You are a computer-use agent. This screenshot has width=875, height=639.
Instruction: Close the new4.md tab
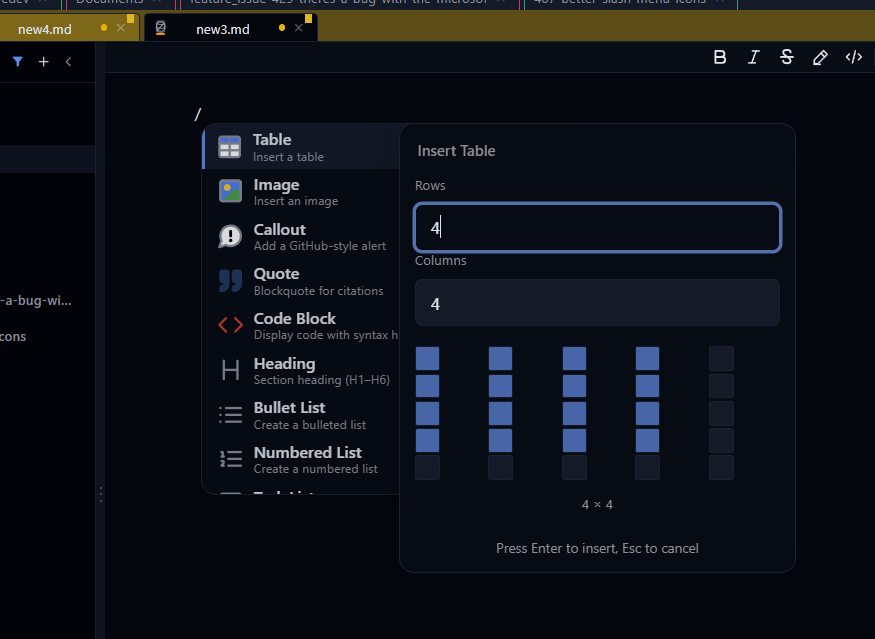(121, 28)
